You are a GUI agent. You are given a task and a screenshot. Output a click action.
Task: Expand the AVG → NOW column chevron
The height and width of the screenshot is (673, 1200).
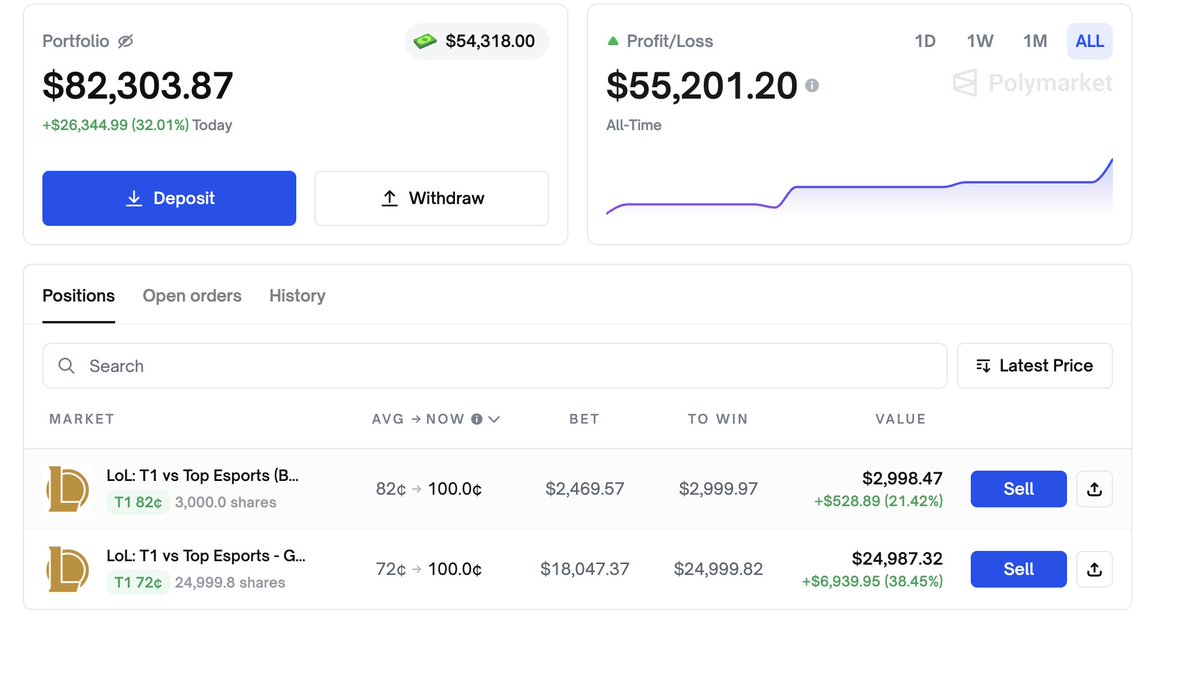pyautogui.click(x=494, y=420)
